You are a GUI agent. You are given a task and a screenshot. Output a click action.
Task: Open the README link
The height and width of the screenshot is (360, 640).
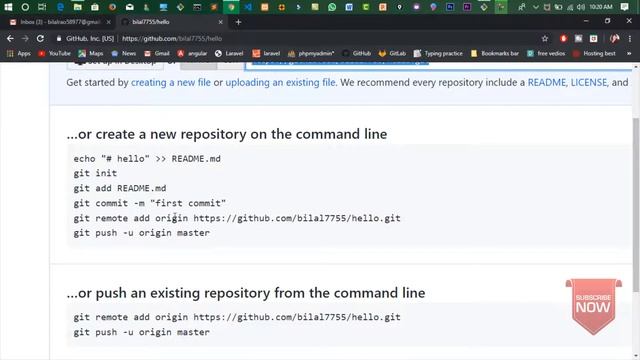547,82
